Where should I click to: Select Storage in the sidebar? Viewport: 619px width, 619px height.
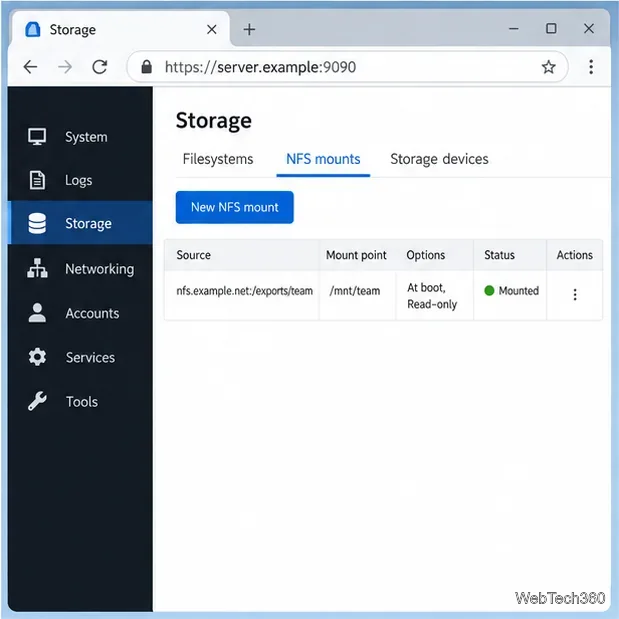pos(80,223)
